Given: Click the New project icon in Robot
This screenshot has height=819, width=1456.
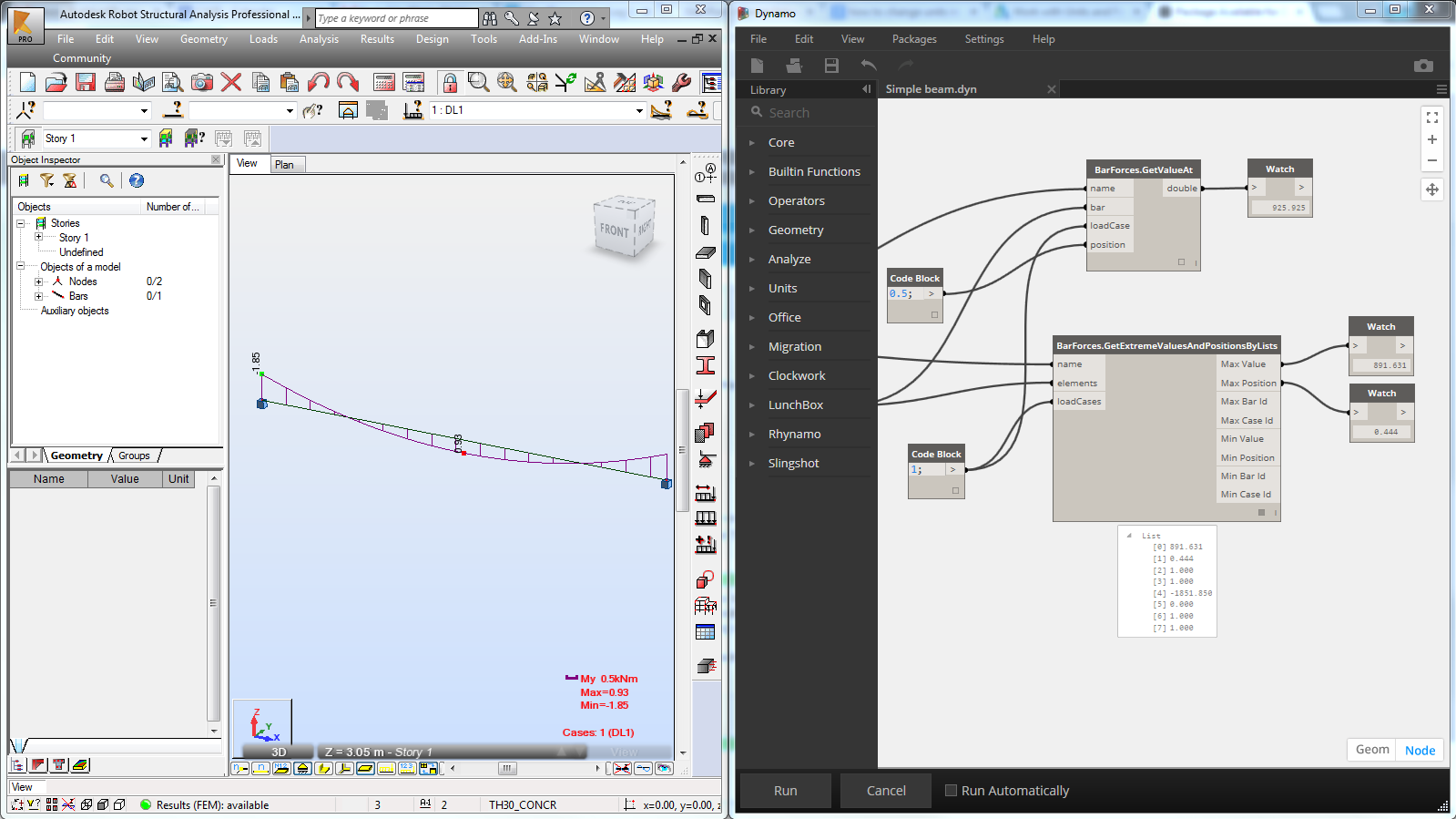Looking at the screenshot, I should [27, 82].
